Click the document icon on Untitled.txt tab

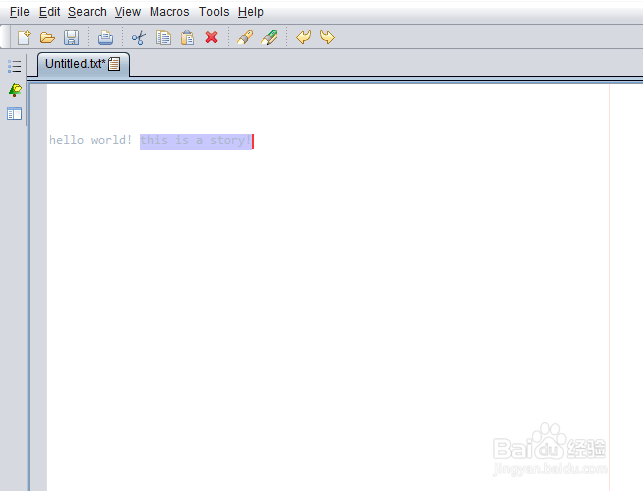point(114,64)
